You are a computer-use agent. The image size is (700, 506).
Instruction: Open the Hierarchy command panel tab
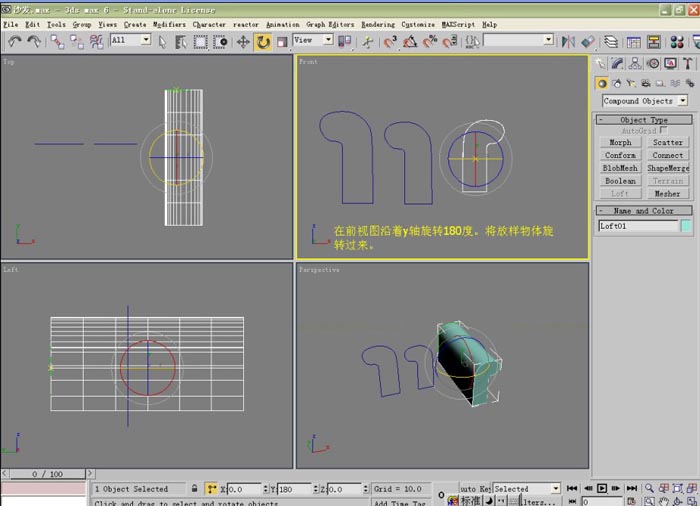[x=635, y=63]
